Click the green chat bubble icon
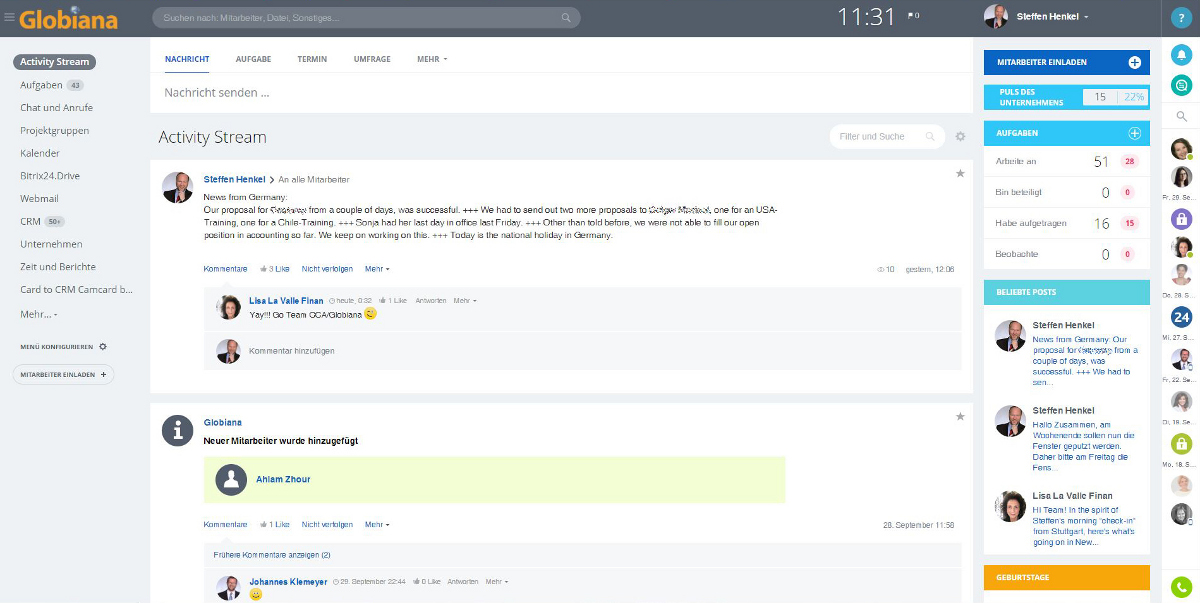Screen dimensions: 1200x603 pyautogui.click(x=1181, y=86)
